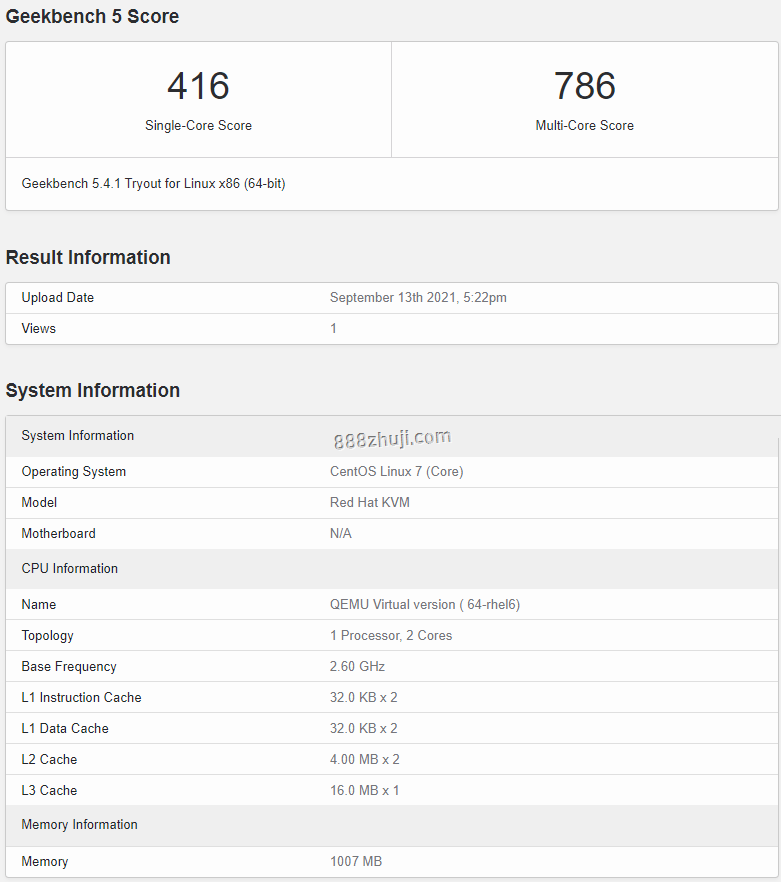The image size is (781, 882).
Task: Click the 'Geekbench 5 Score' heading
Action: click(x=92, y=16)
